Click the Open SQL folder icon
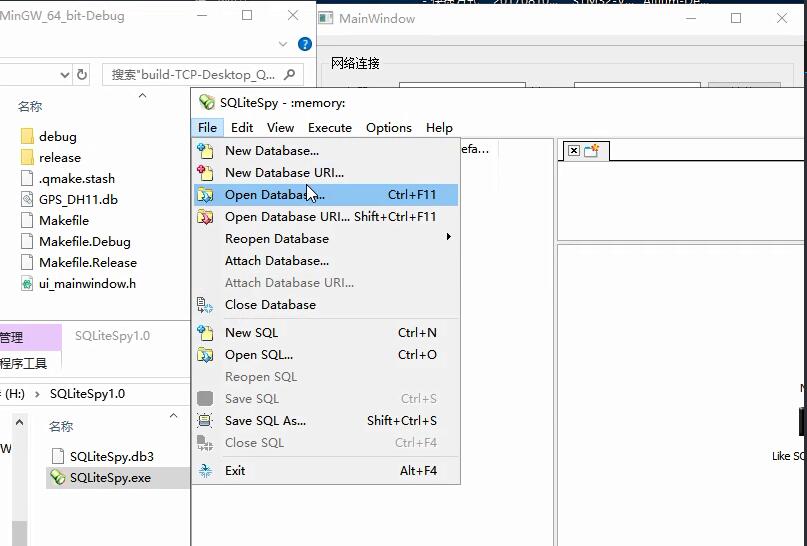 coord(205,355)
